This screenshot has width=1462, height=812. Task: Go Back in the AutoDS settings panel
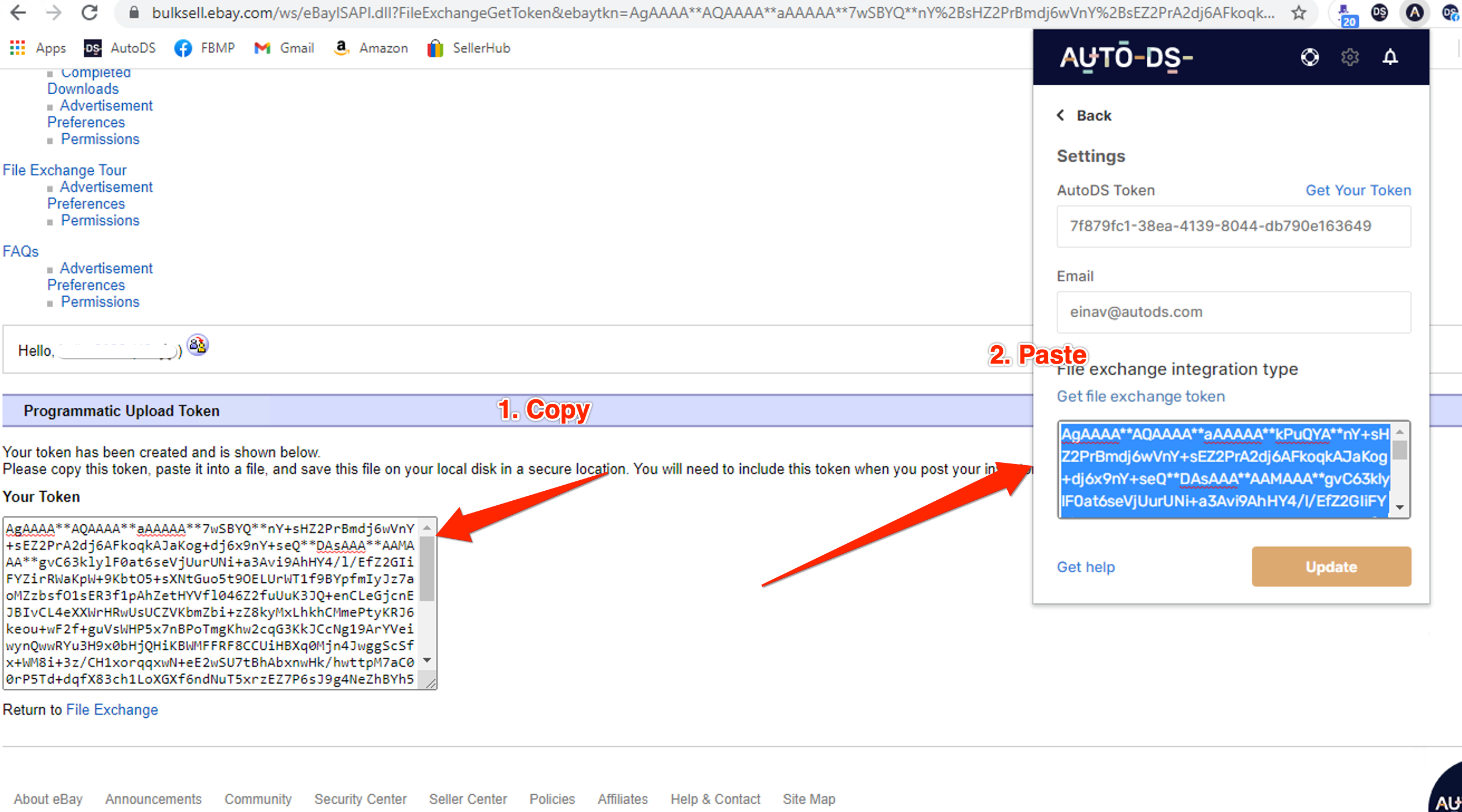[1084, 115]
